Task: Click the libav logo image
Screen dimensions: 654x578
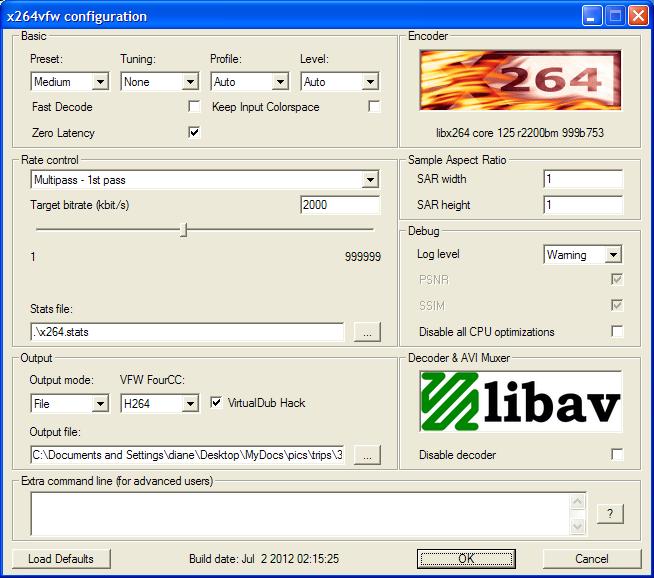Action: tap(520, 402)
